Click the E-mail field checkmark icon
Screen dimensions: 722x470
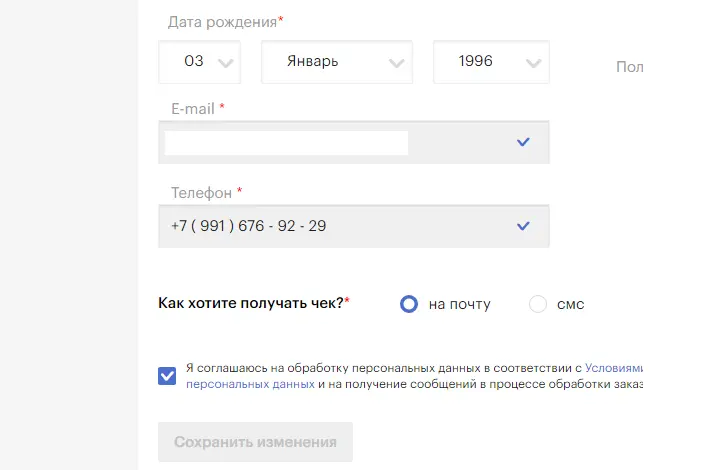523,142
